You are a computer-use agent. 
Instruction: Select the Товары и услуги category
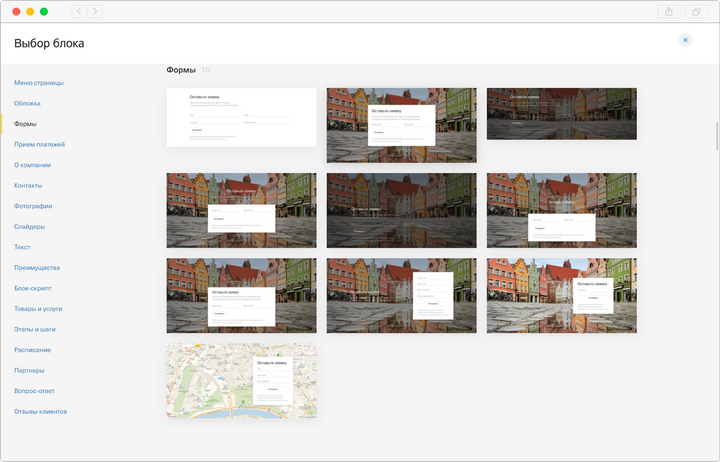38,309
